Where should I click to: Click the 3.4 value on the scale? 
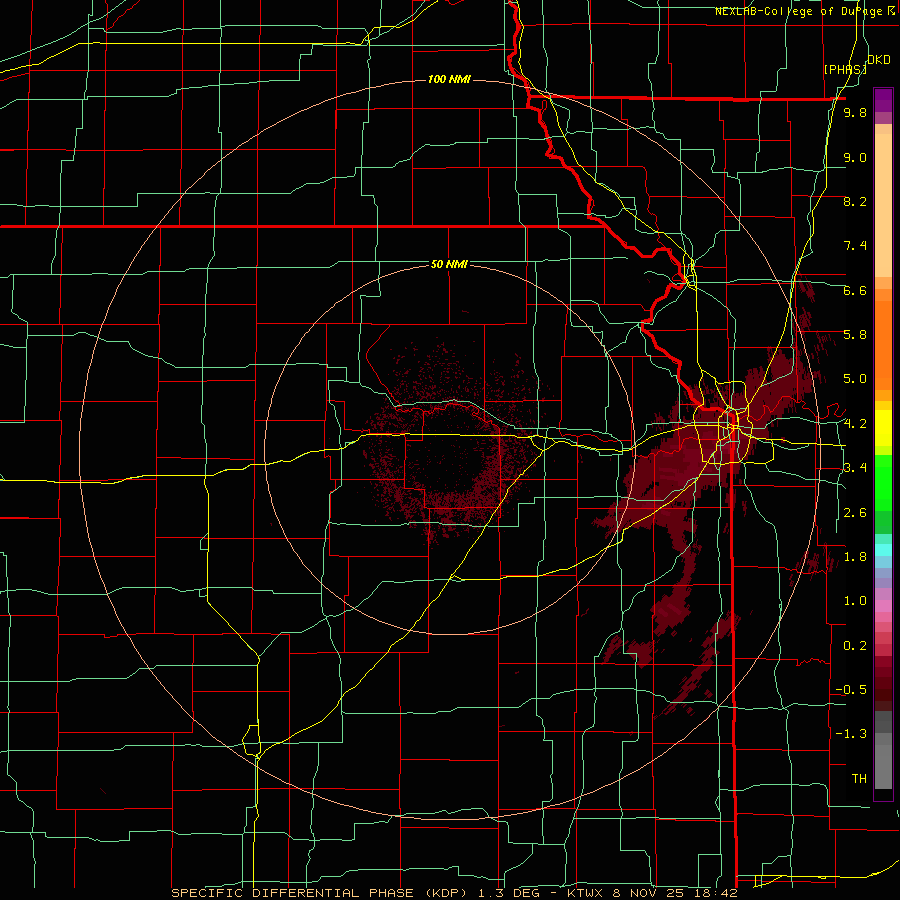(x=855, y=468)
